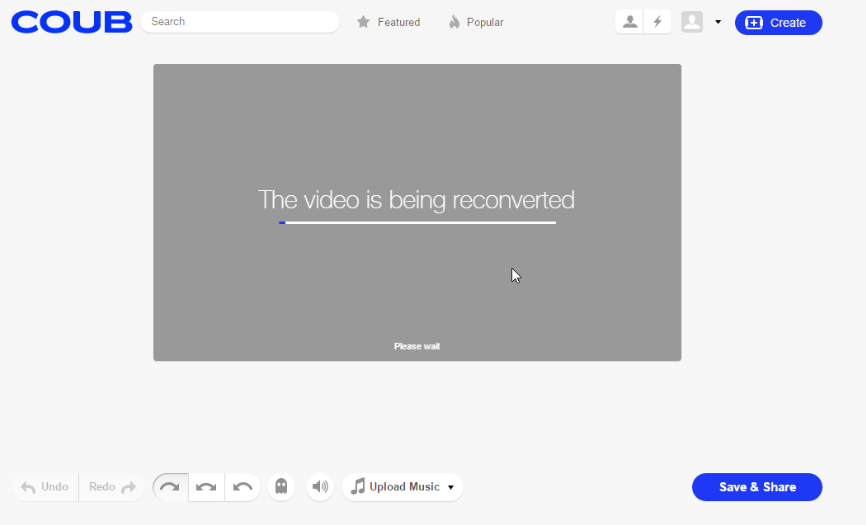The width and height of the screenshot is (866, 525).
Task: Mute audio with the speaker icon
Action: [320, 487]
